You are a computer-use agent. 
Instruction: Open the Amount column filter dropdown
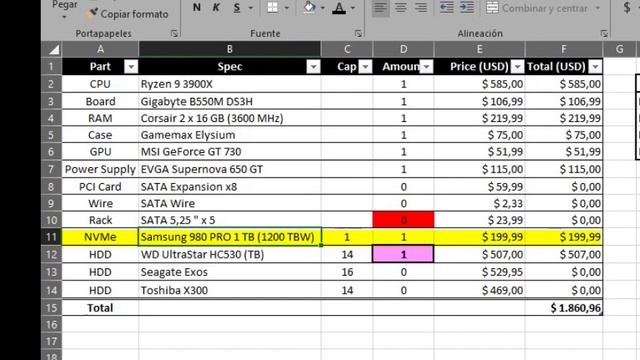[426, 67]
